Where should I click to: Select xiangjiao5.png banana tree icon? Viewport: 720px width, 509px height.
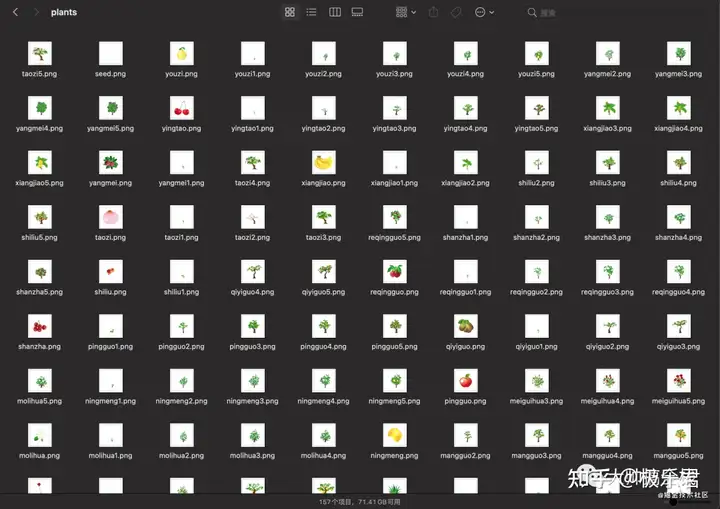click(x=39, y=163)
